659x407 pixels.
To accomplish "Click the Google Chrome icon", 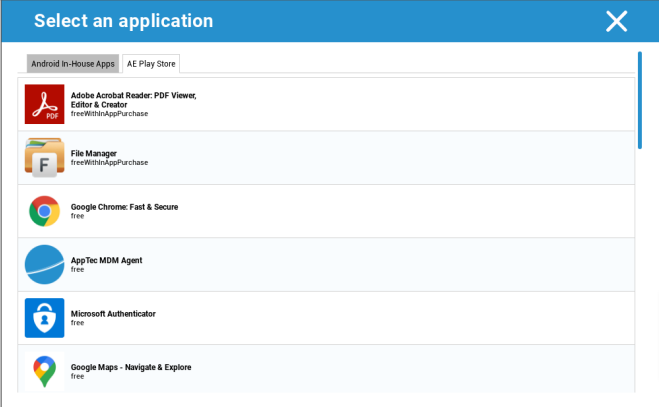I will [44, 211].
